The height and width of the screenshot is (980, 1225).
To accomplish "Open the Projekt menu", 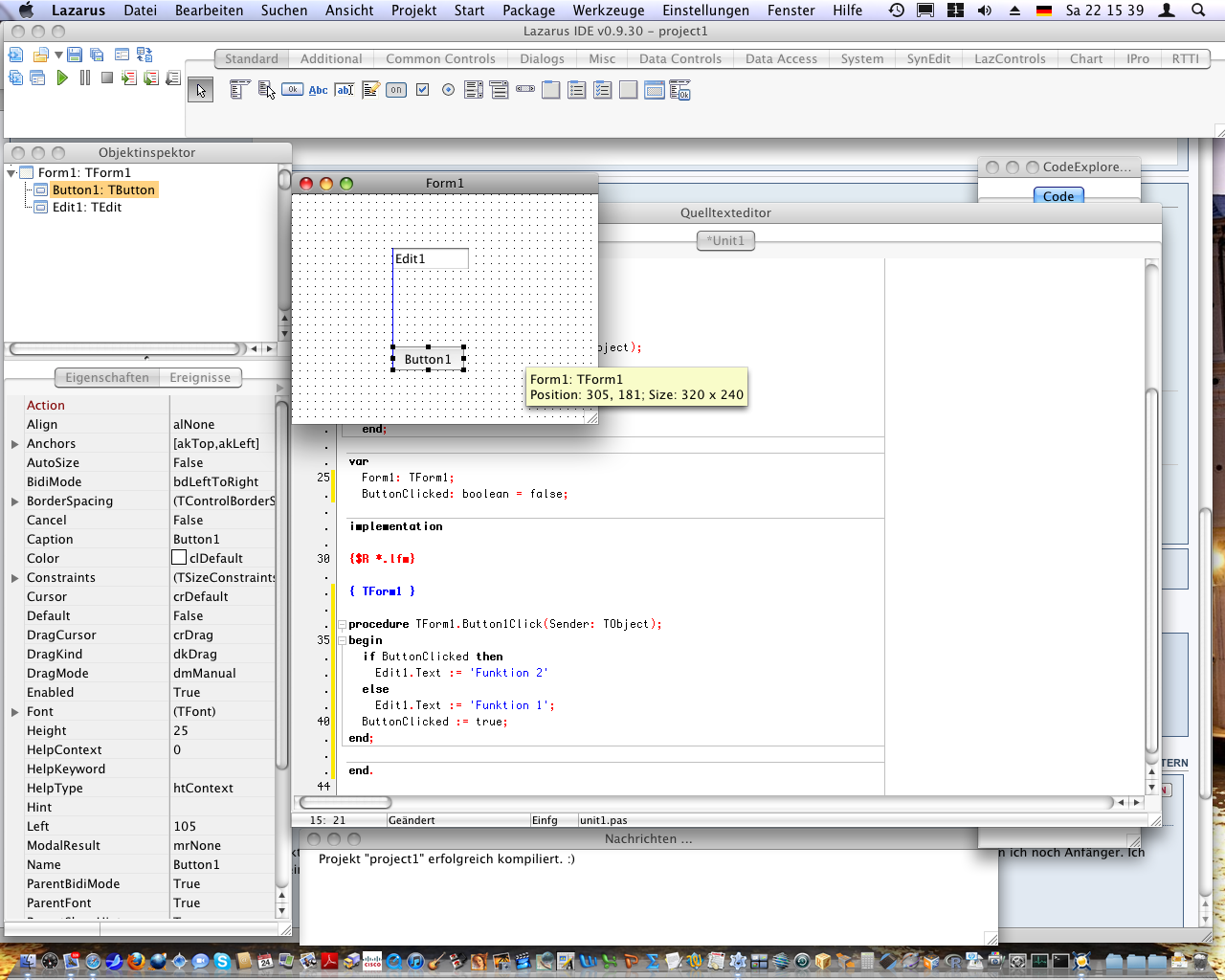I will tap(413, 11).
